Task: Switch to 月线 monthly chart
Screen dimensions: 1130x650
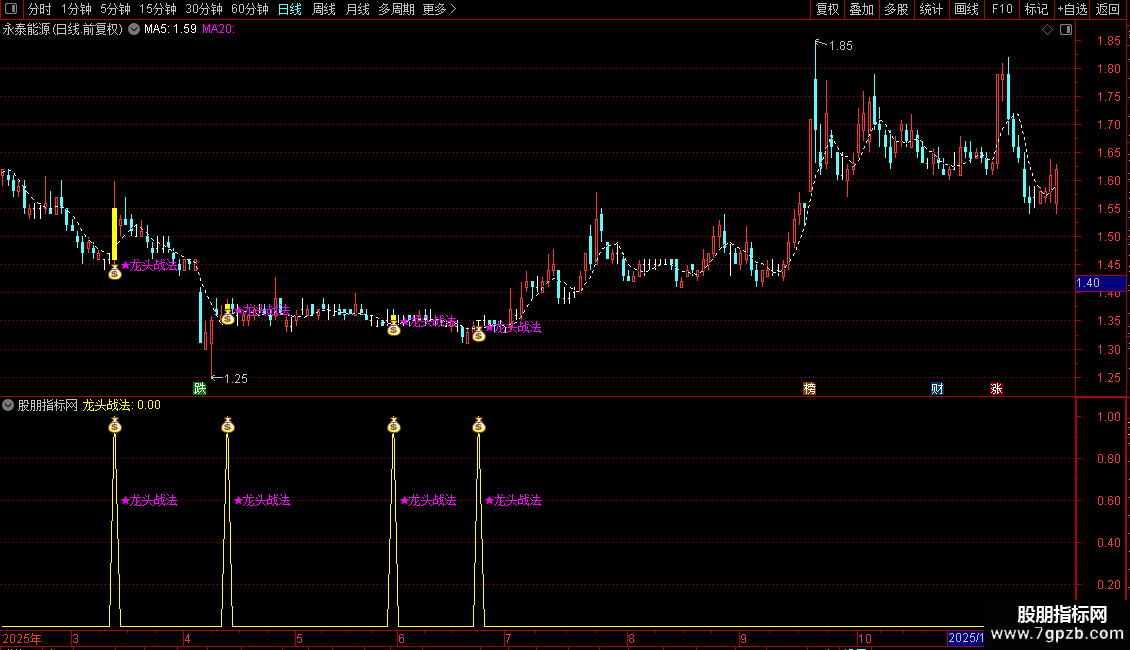Action: 357,9
